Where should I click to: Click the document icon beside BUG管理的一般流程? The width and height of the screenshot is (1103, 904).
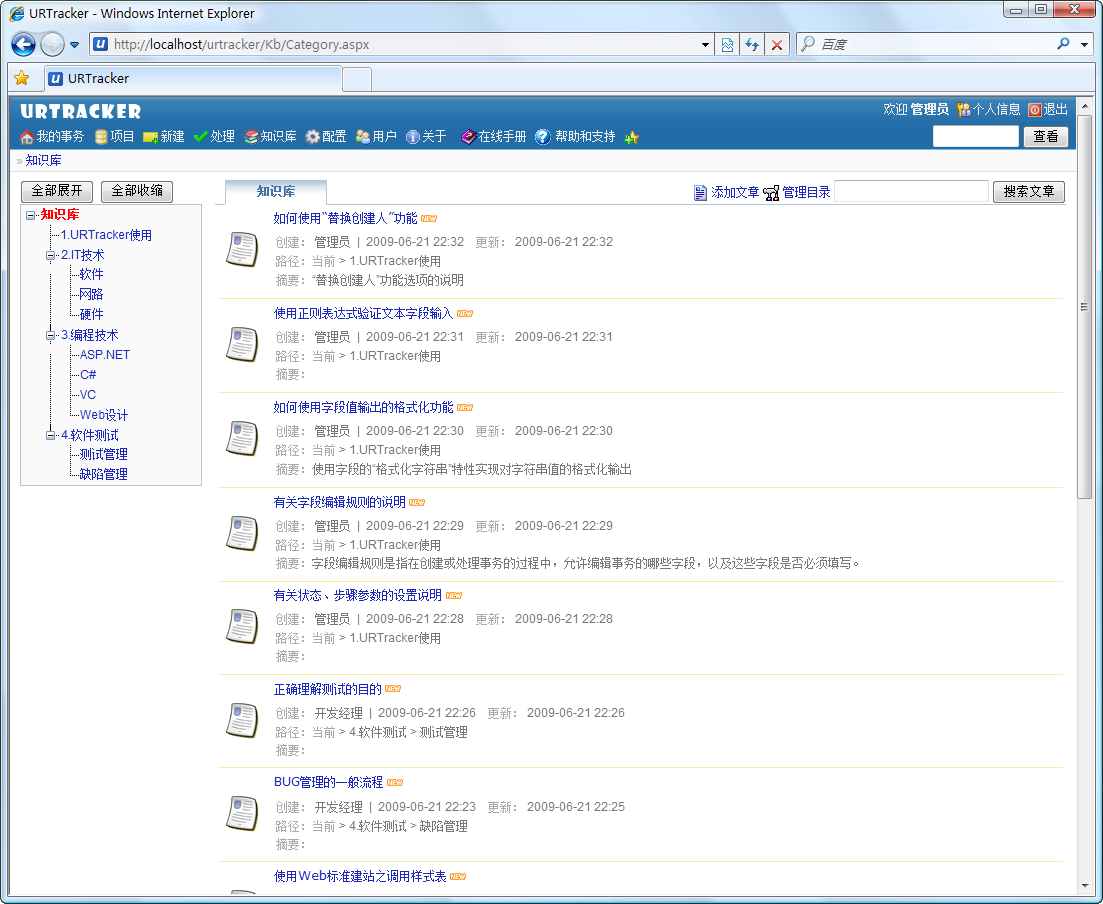pyautogui.click(x=243, y=813)
